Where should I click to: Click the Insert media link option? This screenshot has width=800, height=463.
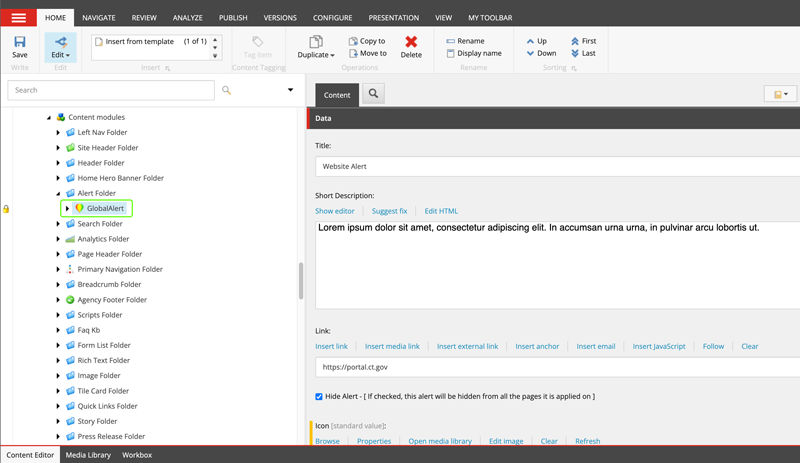[x=392, y=346]
